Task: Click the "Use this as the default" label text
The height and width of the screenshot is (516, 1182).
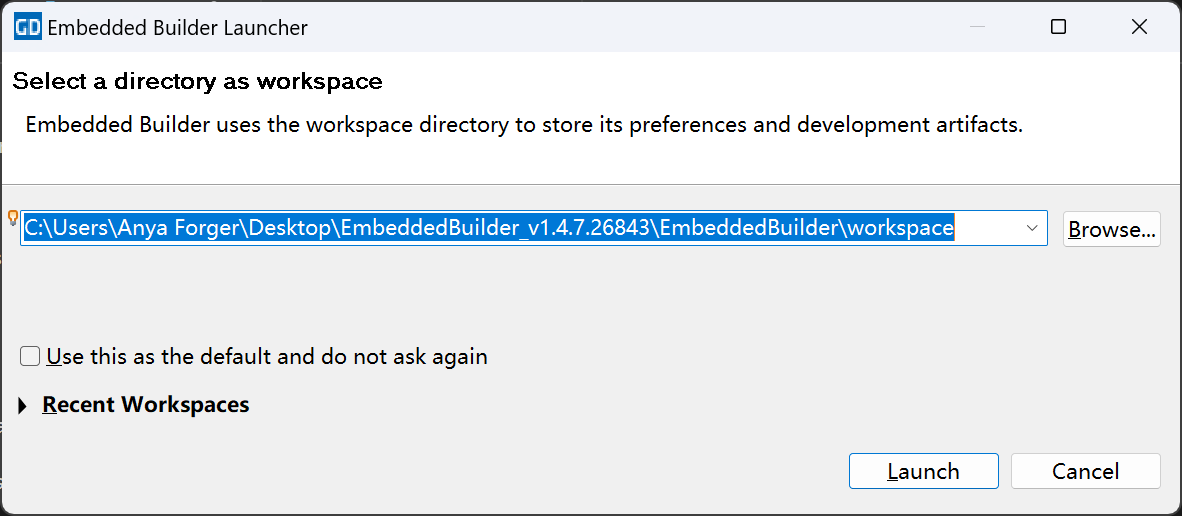Action: (x=267, y=356)
